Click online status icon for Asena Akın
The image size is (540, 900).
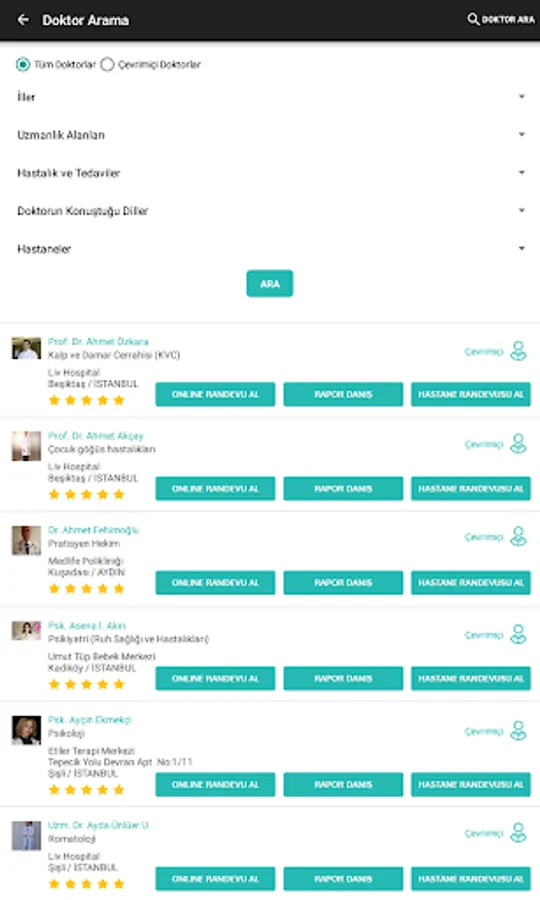[518, 634]
